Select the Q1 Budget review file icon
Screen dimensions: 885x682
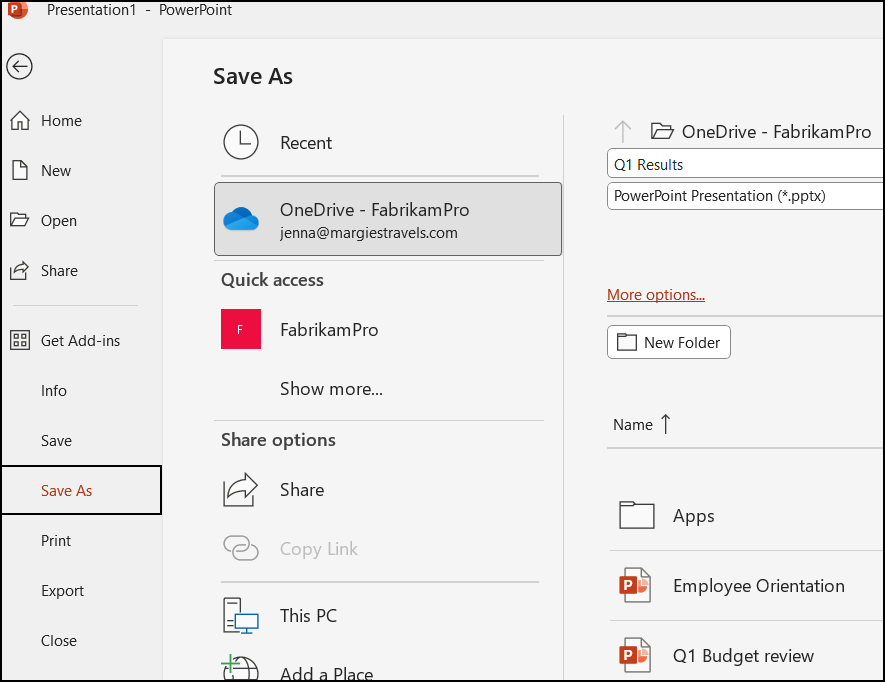pyautogui.click(x=634, y=655)
